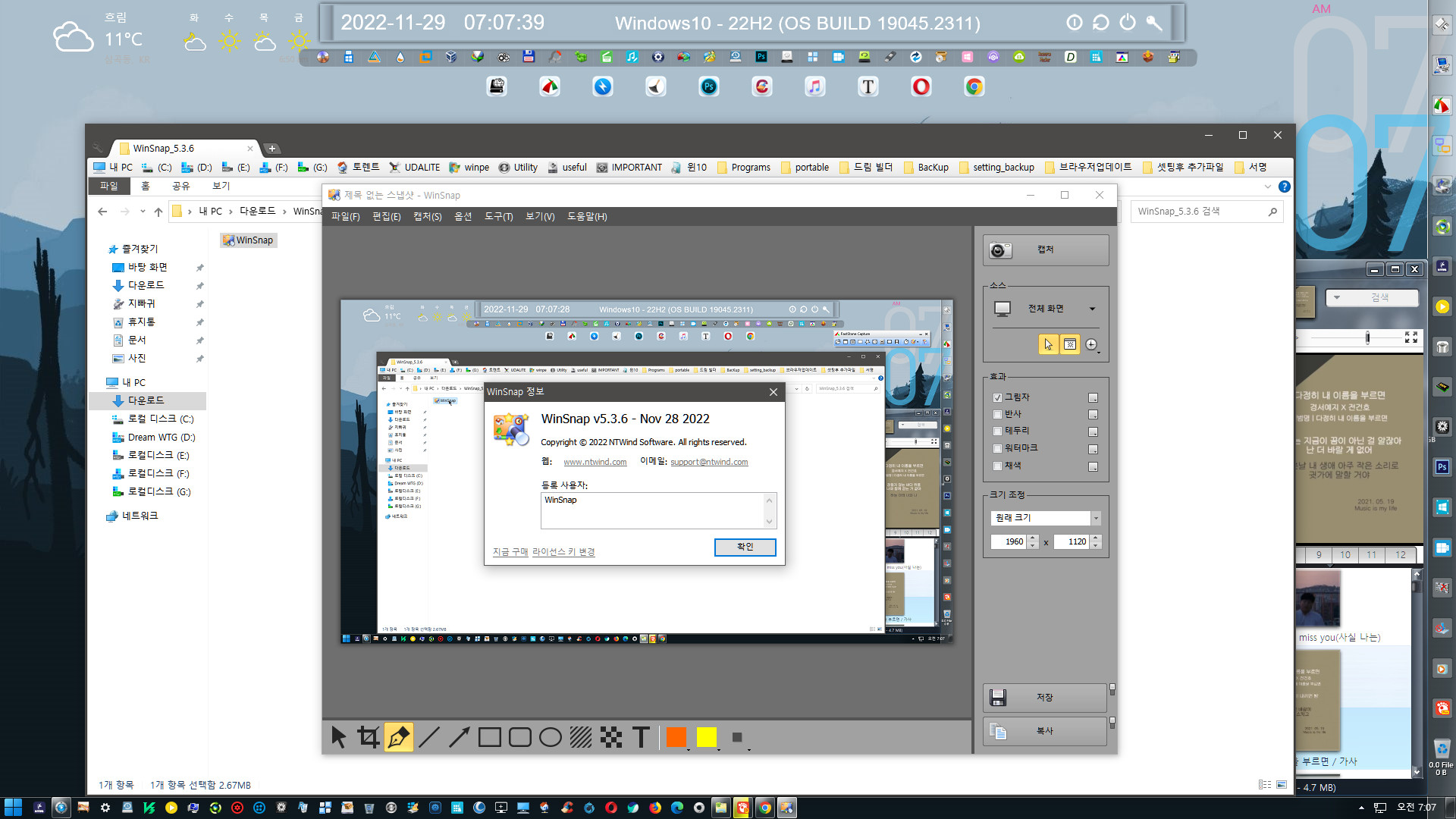Adjust the 1120 height spinner arrows
Image resolution: width=1456 pixels, height=819 pixels.
tap(1095, 541)
